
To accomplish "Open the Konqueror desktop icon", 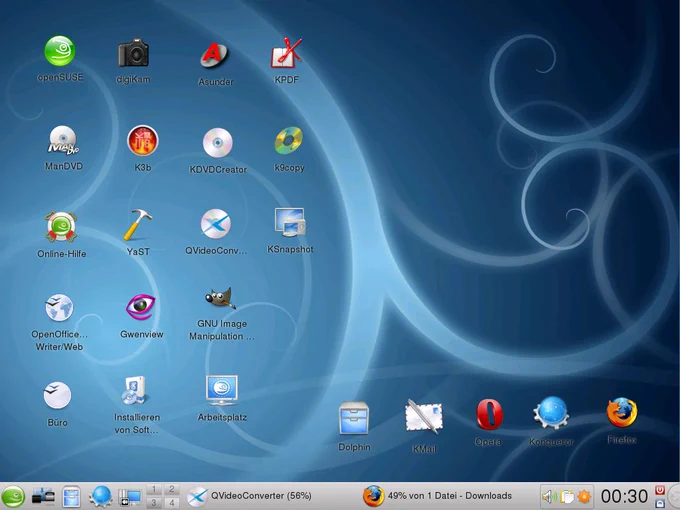I will (x=551, y=412).
